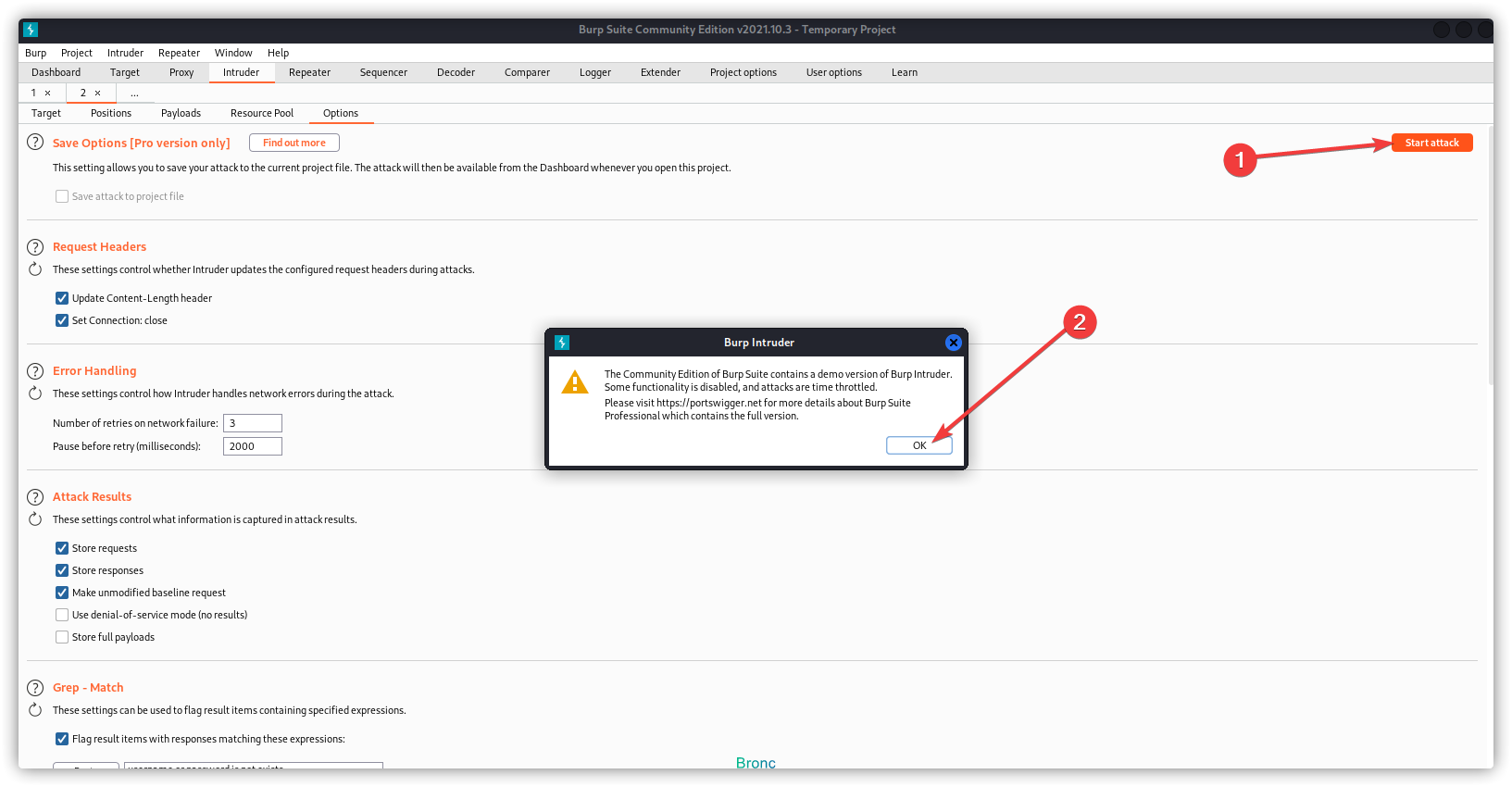Click Find out more button
The height and width of the screenshot is (787, 1512).
click(294, 143)
